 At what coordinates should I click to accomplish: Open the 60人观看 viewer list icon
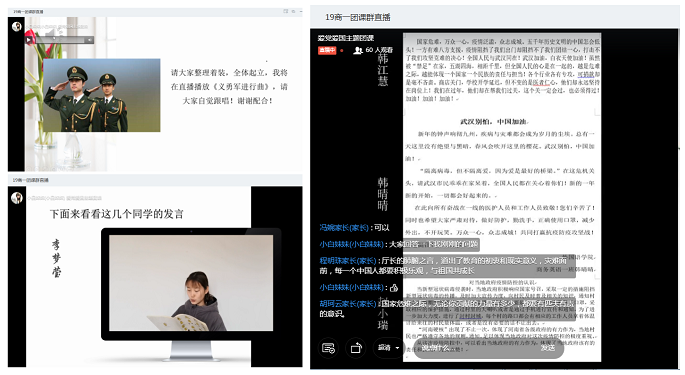(x=358, y=50)
